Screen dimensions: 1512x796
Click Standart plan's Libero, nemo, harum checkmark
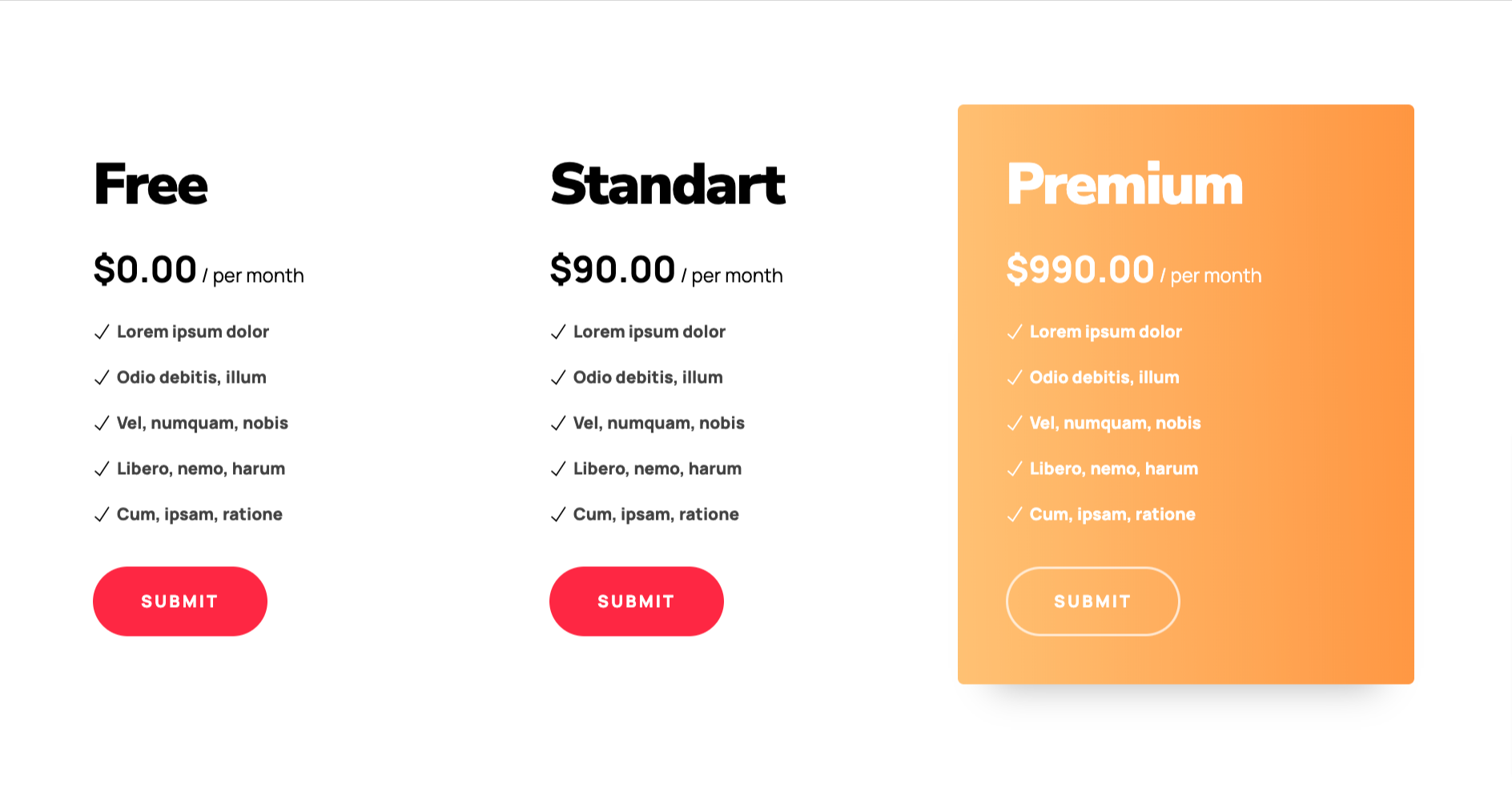click(558, 469)
